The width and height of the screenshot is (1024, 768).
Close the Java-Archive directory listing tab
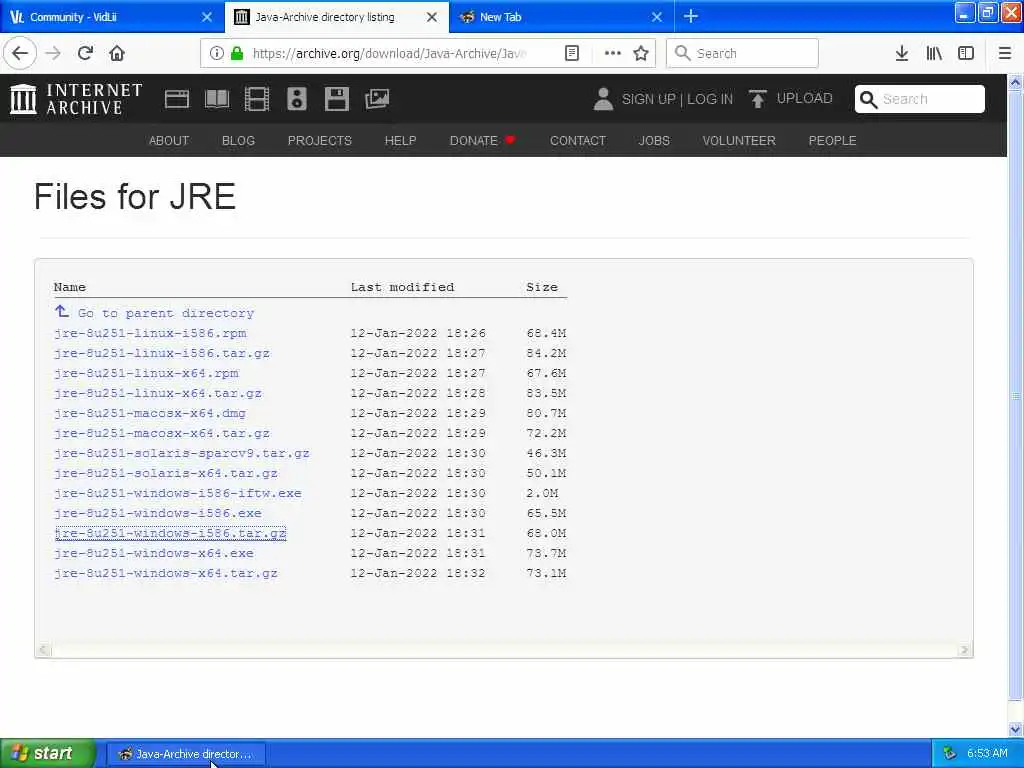(432, 17)
